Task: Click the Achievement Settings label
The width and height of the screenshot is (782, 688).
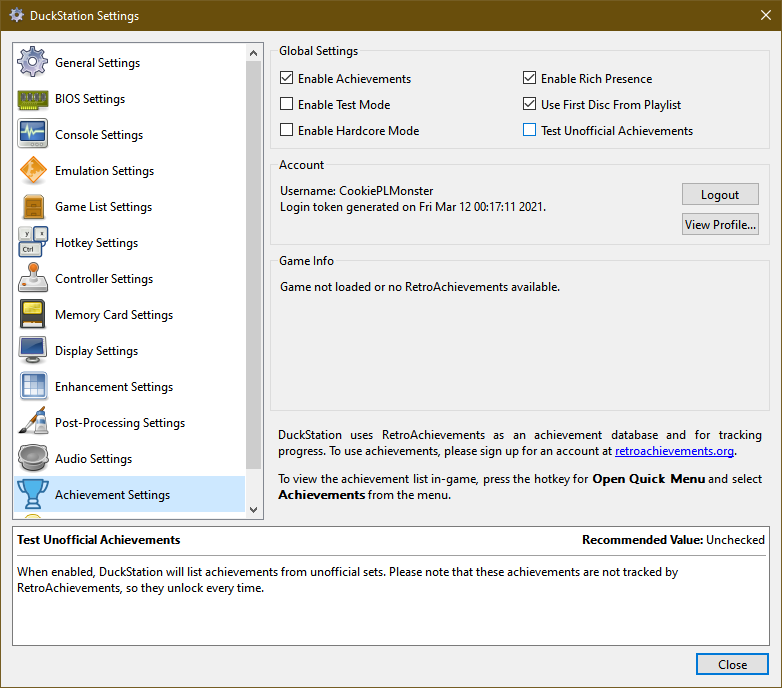Action: [x=112, y=495]
